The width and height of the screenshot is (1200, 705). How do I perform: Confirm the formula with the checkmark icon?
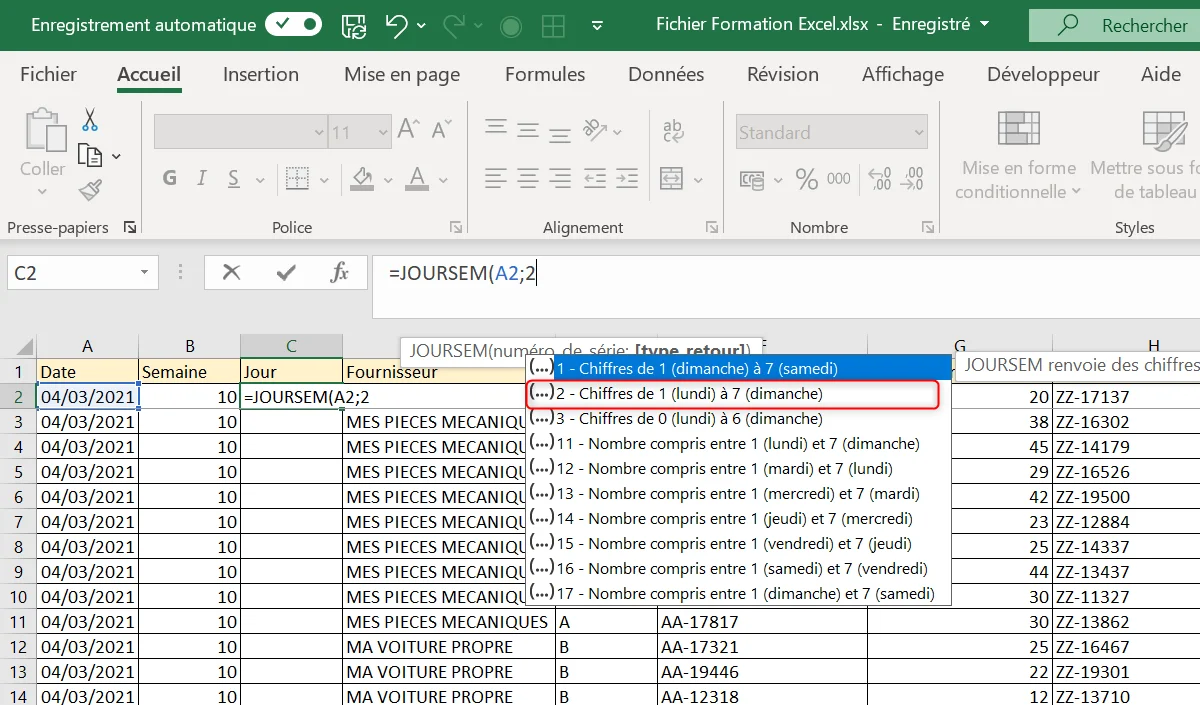tap(286, 272)
